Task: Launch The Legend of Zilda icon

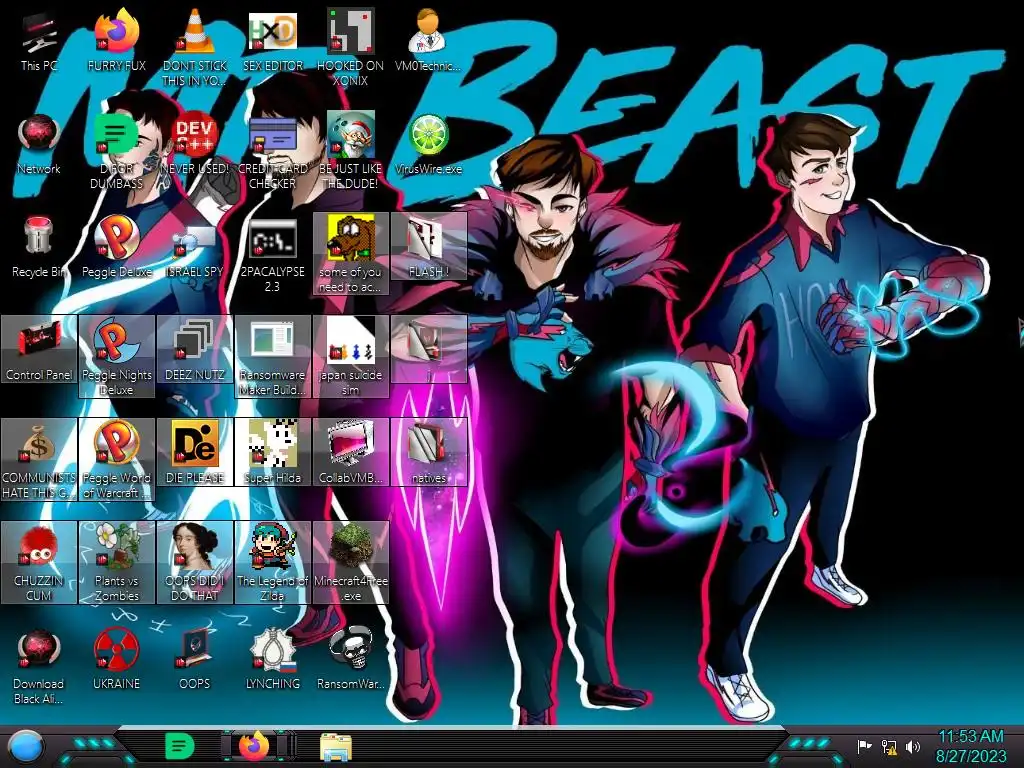Action: [x=272, y=562]
